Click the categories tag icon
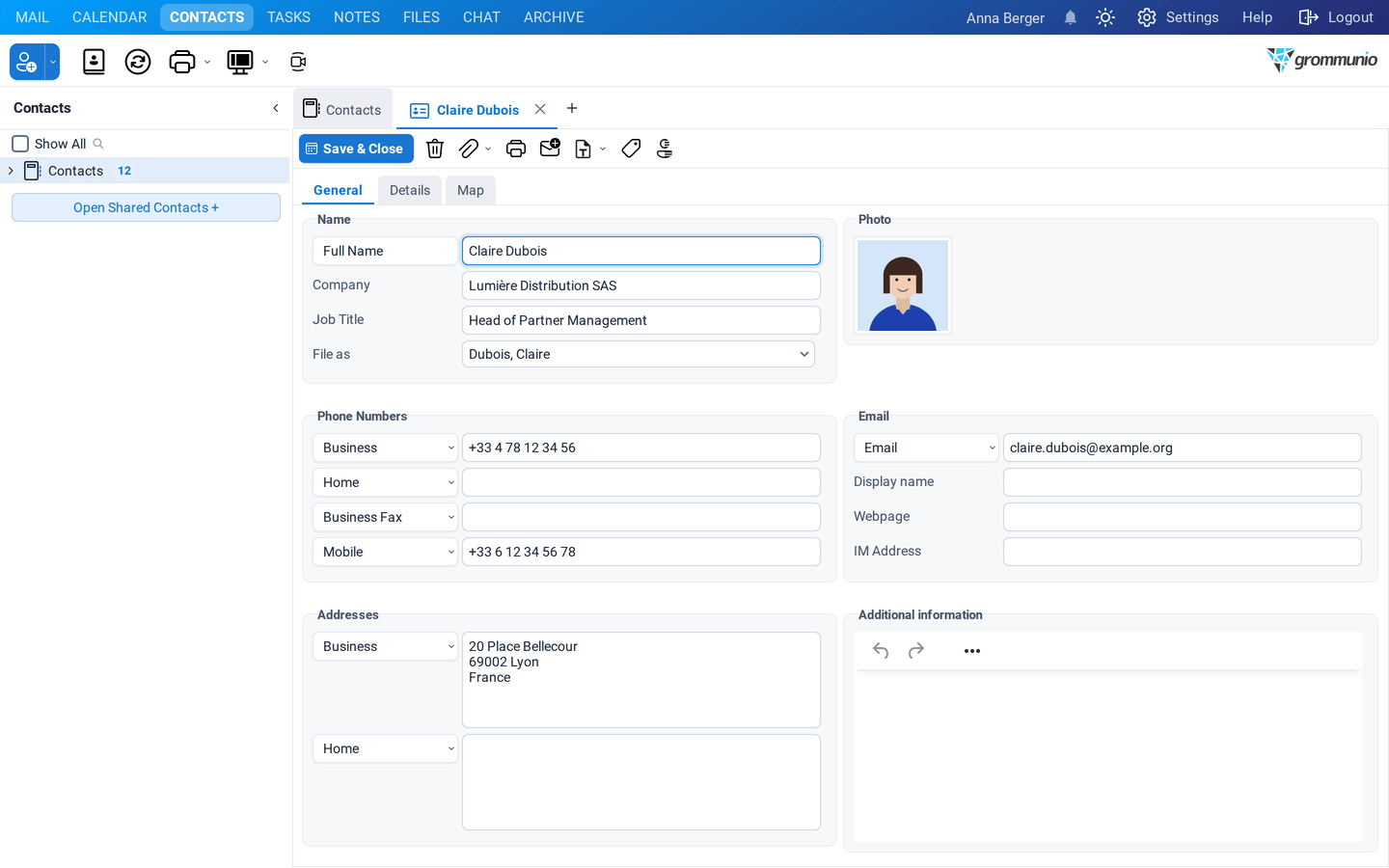This screenshot has height=868, width=1389. 631,149
